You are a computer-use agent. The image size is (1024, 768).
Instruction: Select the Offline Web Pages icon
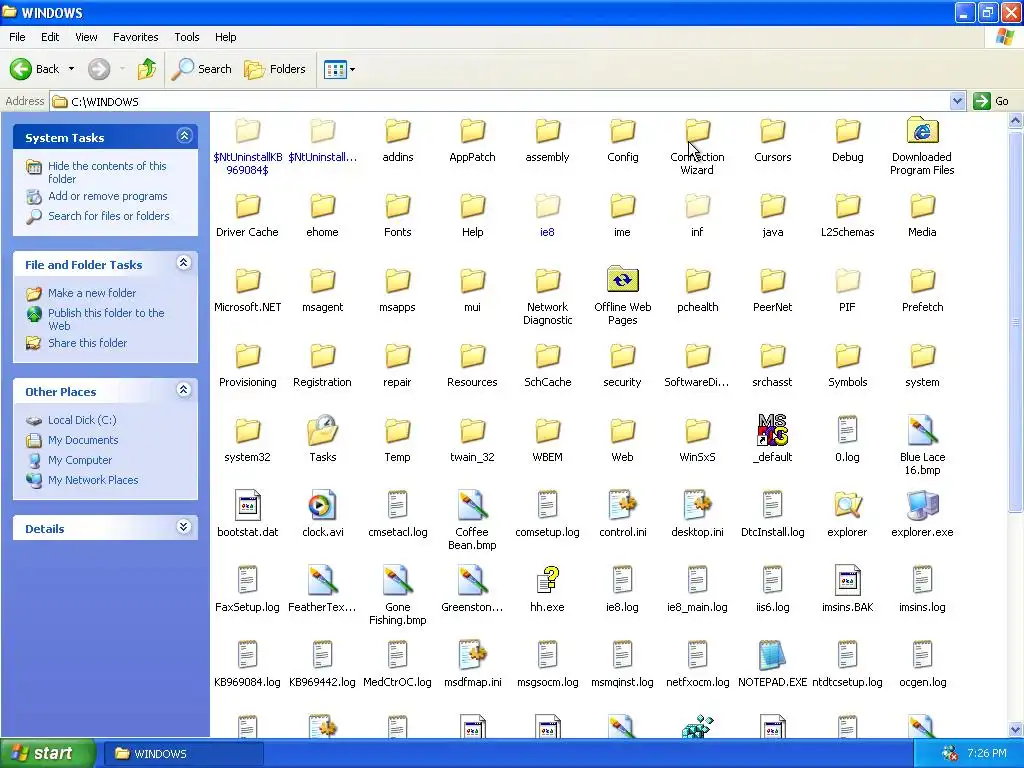pos(622,281)
